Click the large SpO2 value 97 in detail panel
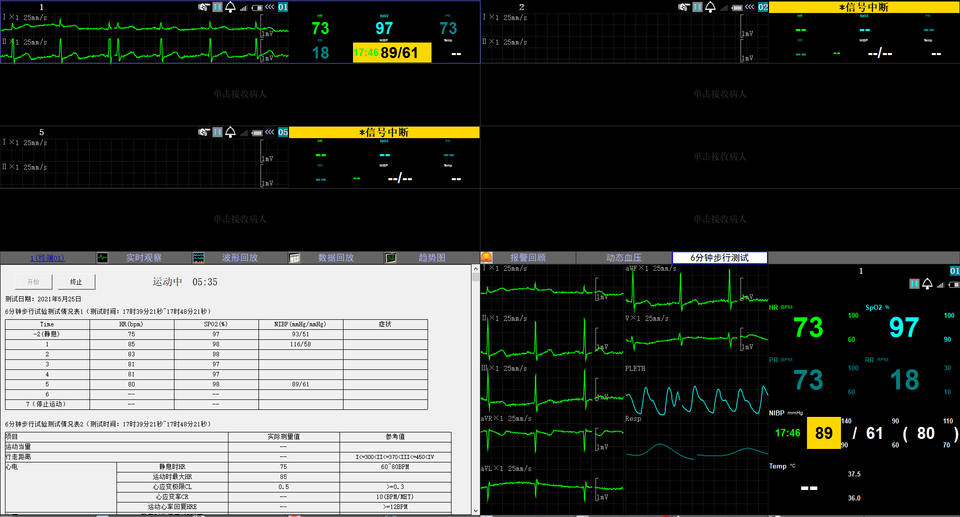This screenshot has width=960, height=517. pos(904,328)
